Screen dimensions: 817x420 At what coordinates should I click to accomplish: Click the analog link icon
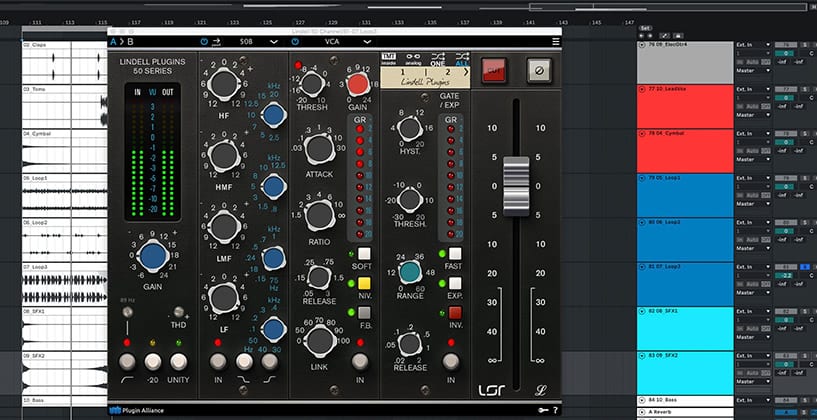coord(412,59)
